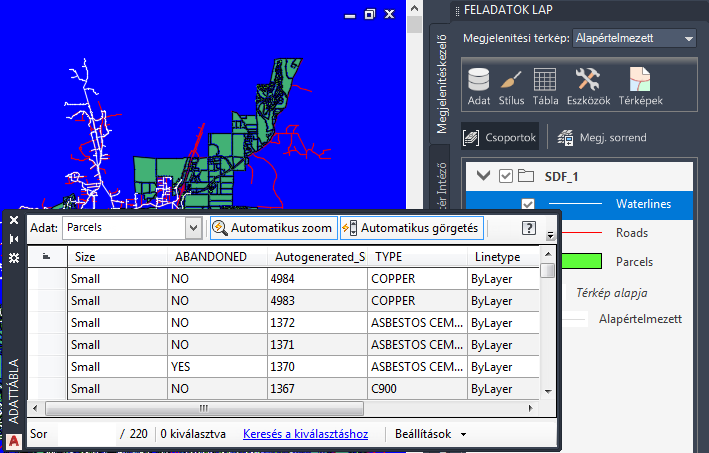Select the Parcels layer
This screenshot has width=709, height=453.
(634, 262)
